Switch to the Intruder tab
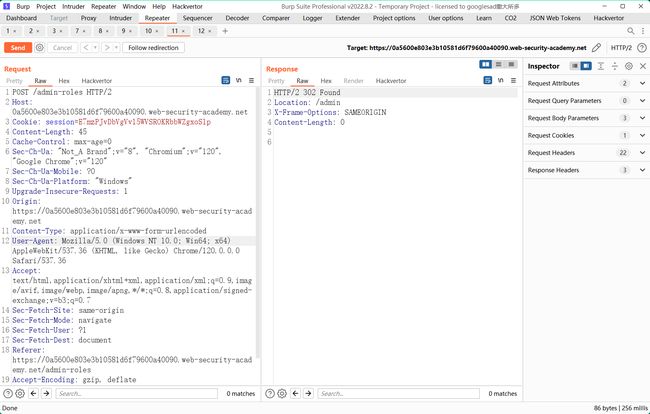The height and width of the screenshot is (414, 650). [x=121, y=18]
